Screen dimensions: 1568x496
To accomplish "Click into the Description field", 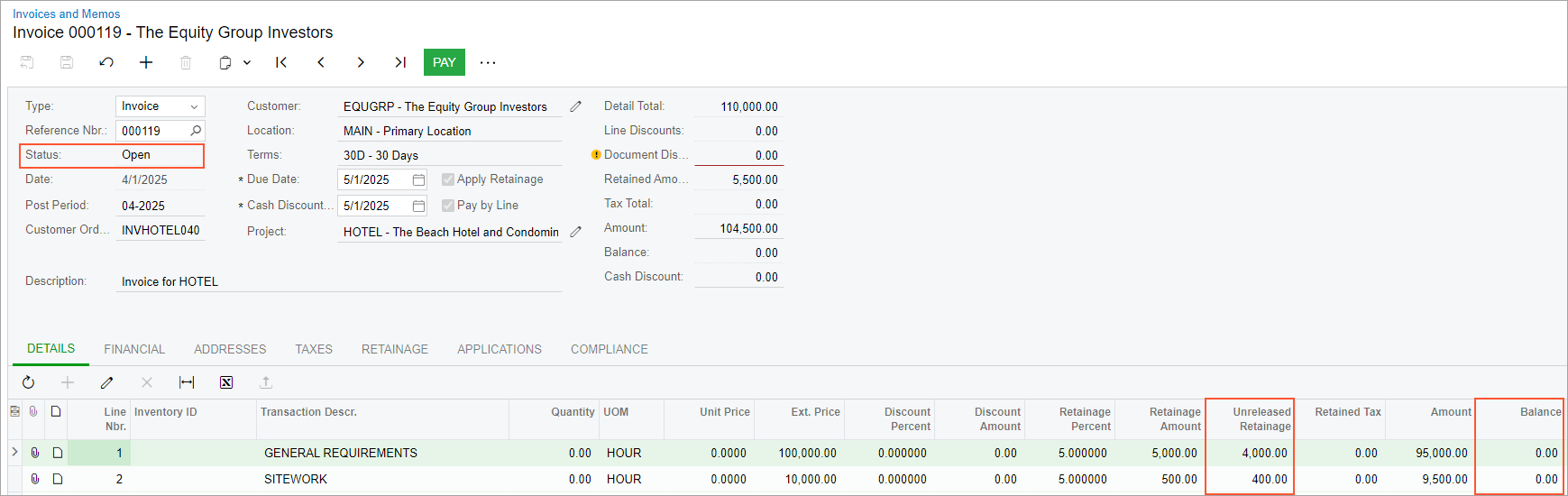I will (341, 281).
